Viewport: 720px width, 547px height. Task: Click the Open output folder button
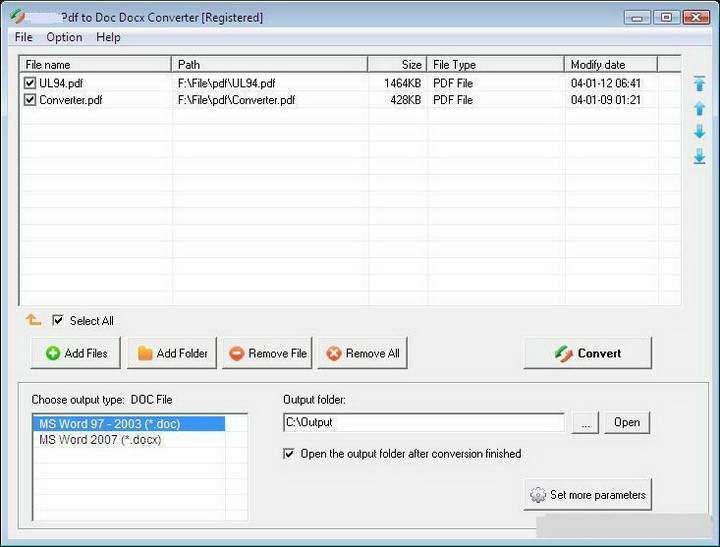tap(627, 423)
